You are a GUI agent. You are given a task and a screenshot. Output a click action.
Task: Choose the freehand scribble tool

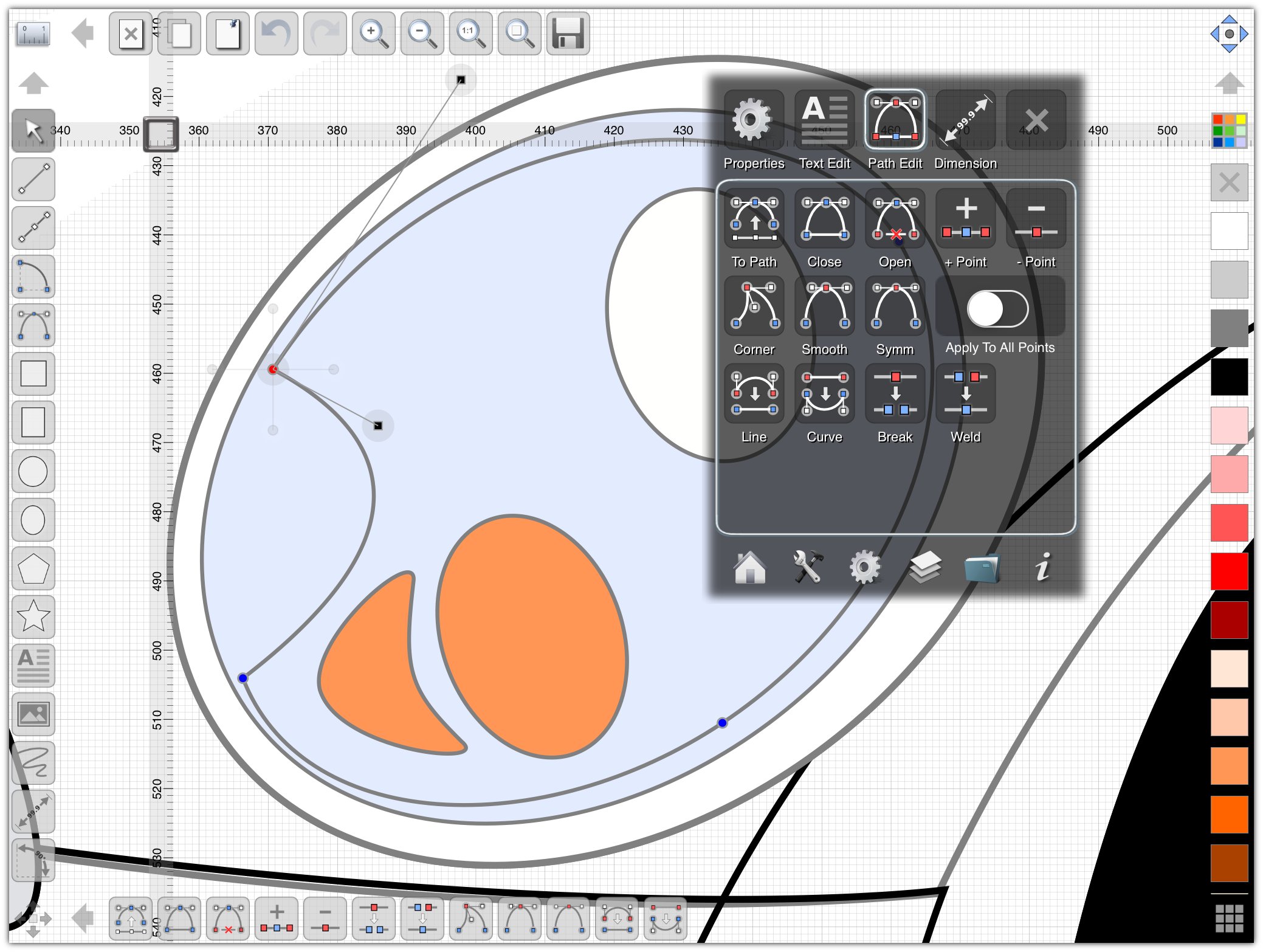click(x=33, y=762)
